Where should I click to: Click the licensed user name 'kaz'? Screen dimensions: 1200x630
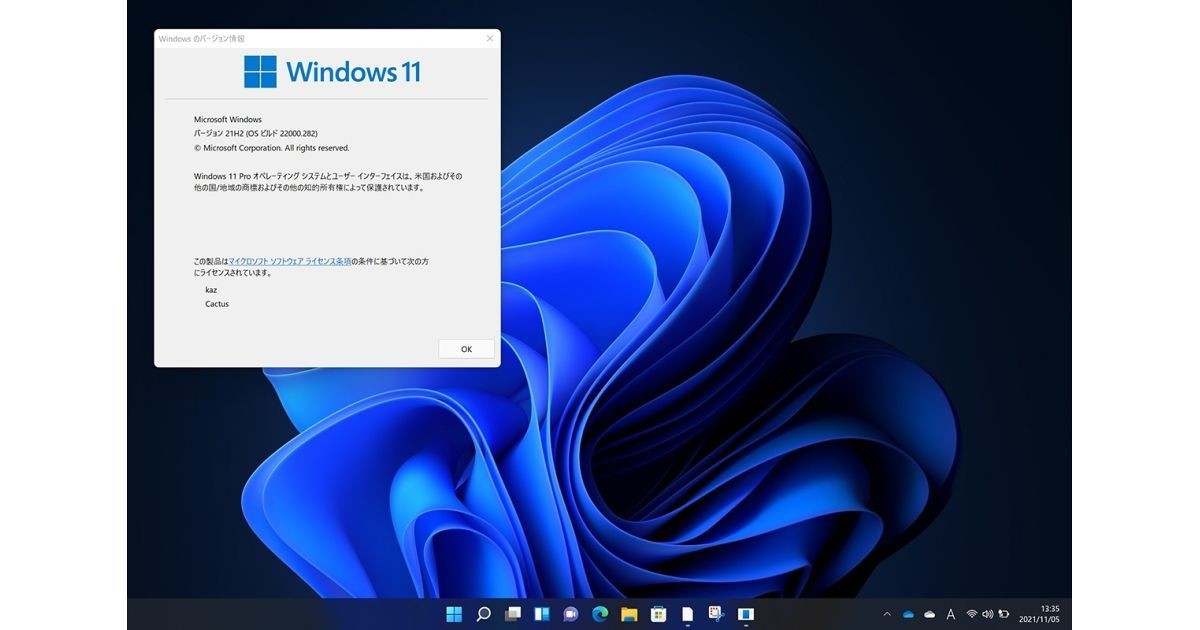(x=212, y=289)
